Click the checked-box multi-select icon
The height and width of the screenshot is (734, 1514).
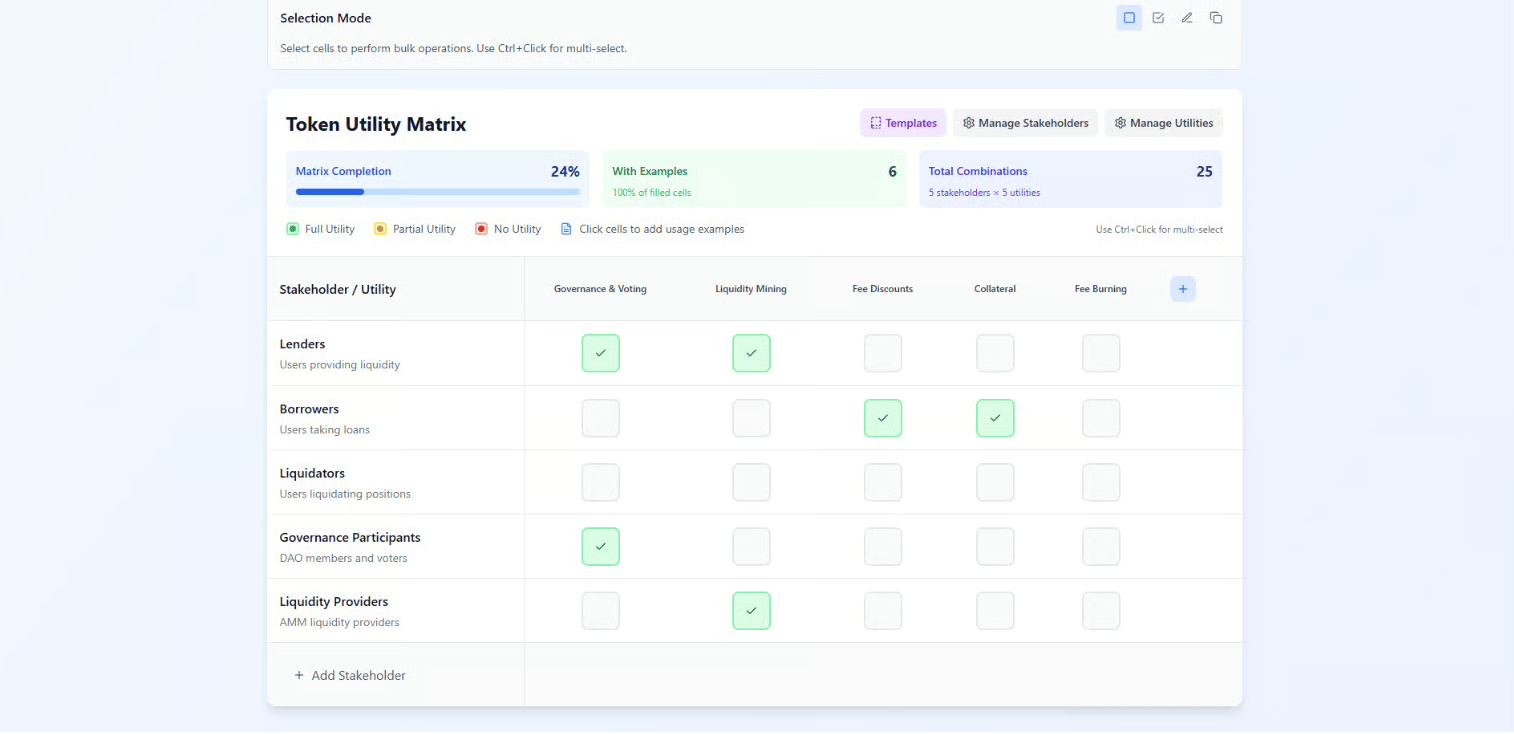(1158, 18)
